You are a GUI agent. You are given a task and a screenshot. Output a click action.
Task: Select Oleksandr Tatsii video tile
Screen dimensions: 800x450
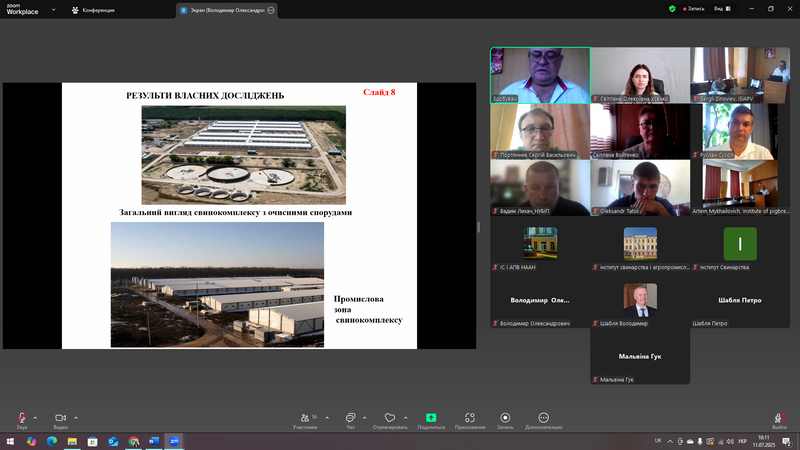pyautogui.click(x=640, y=188)
